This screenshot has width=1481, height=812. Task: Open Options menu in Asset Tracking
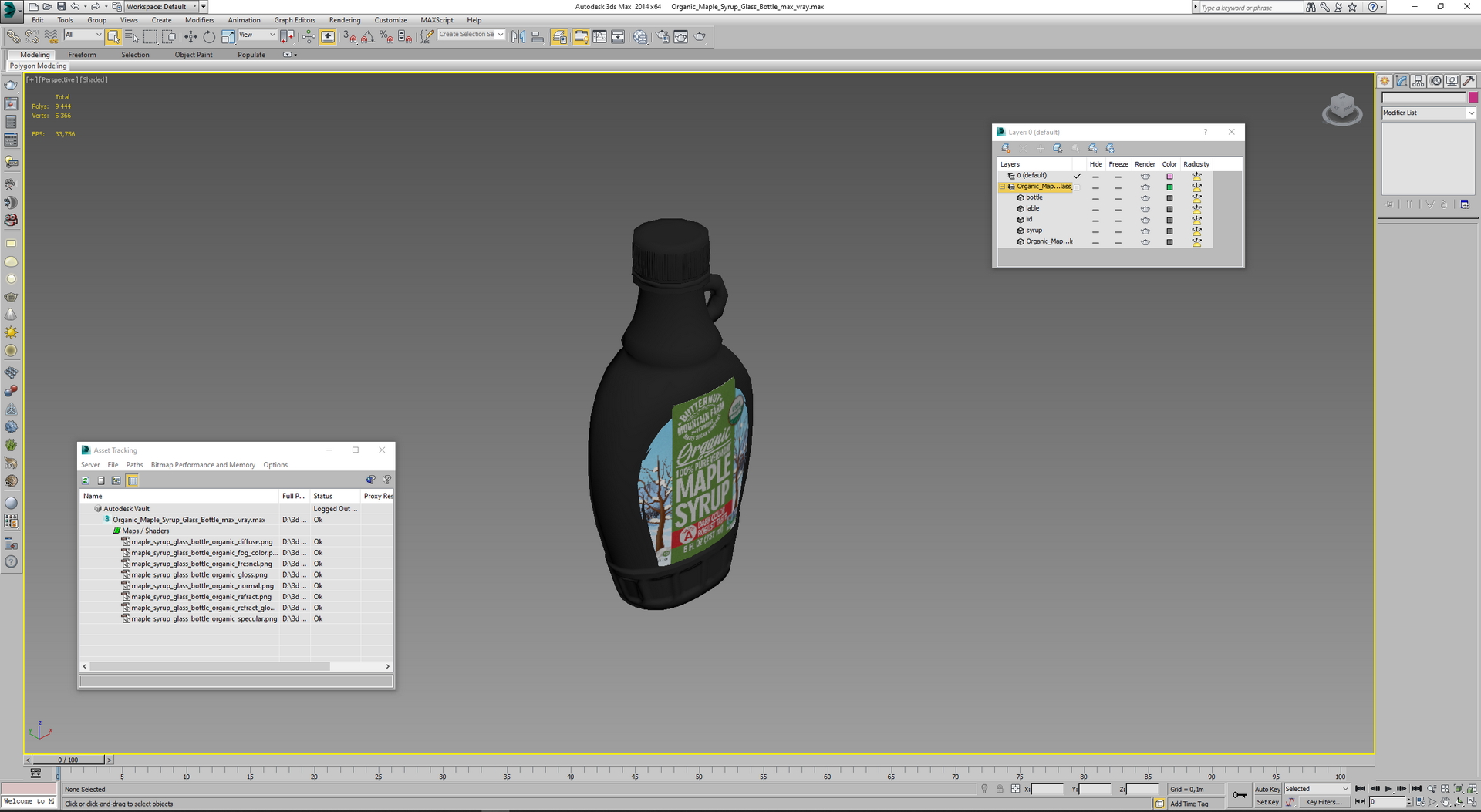(275, 465)
